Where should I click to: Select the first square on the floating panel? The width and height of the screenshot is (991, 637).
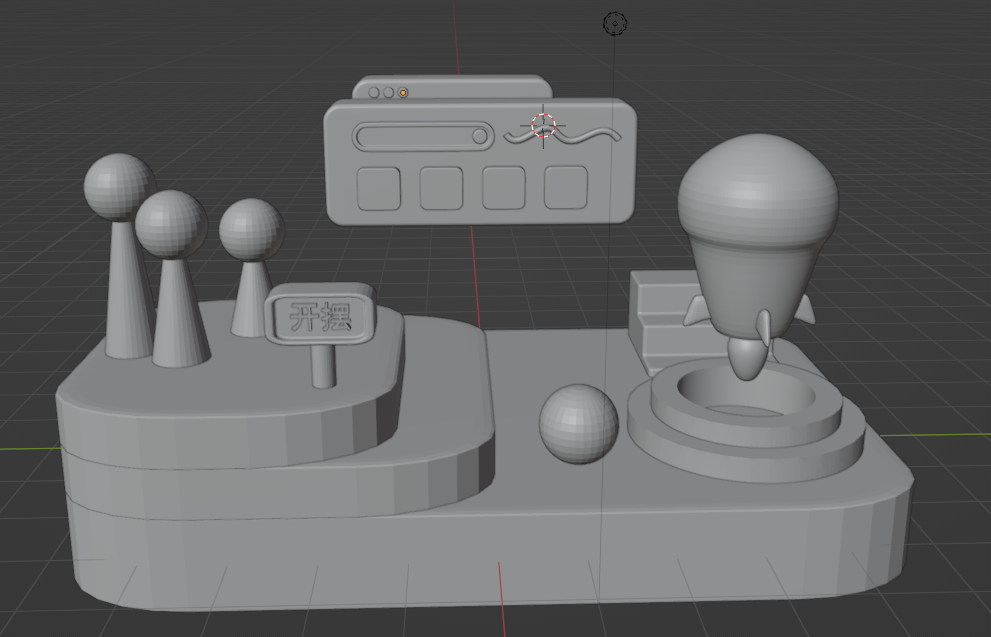pyautogui.click(x=379, y=188)
